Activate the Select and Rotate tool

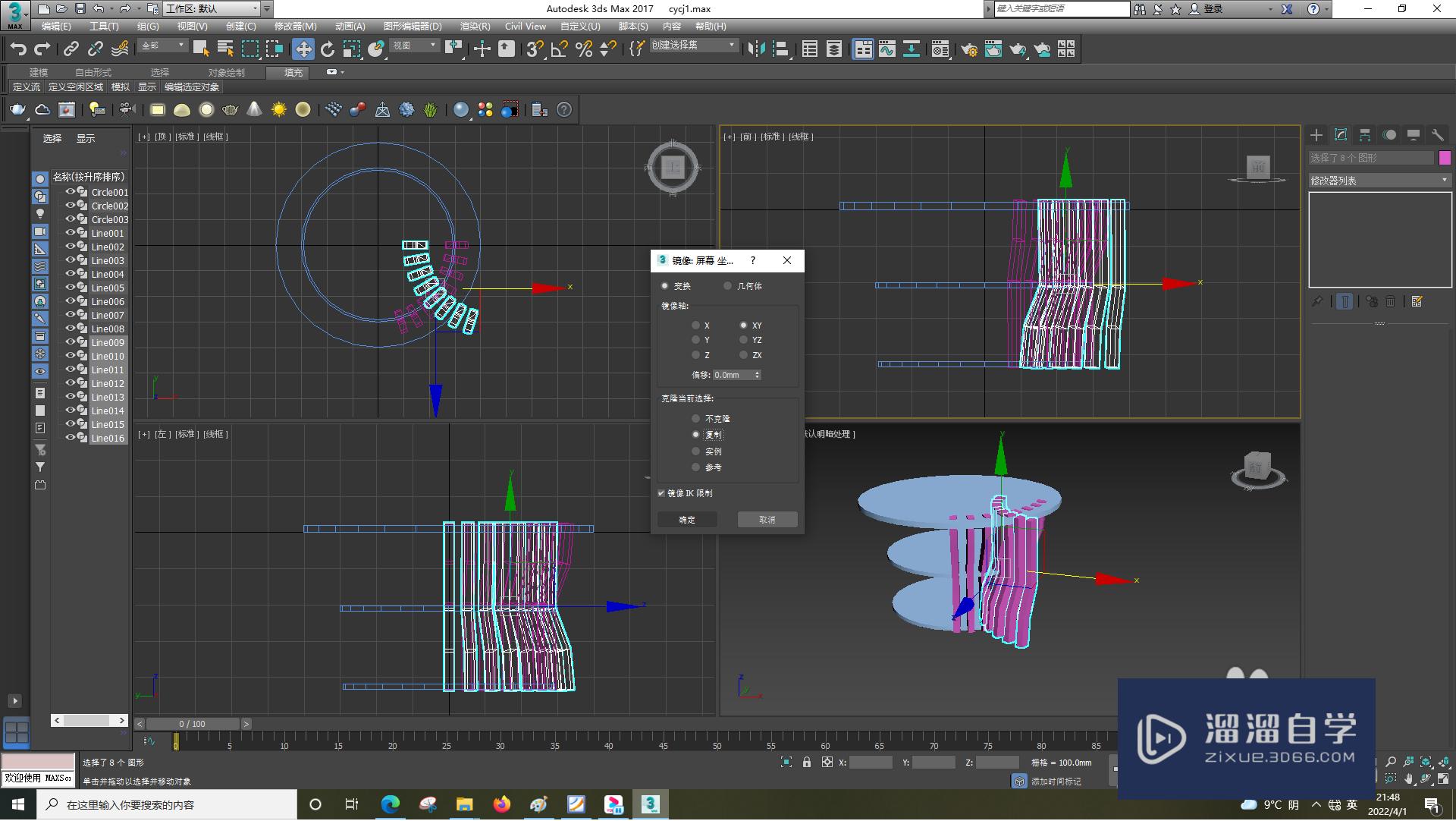(328, 49)
